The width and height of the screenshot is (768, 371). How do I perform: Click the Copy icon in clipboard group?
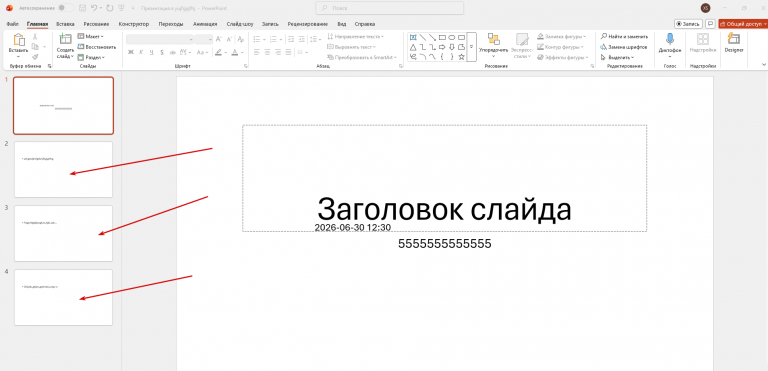pyautogui.click(x=35, y=47)
